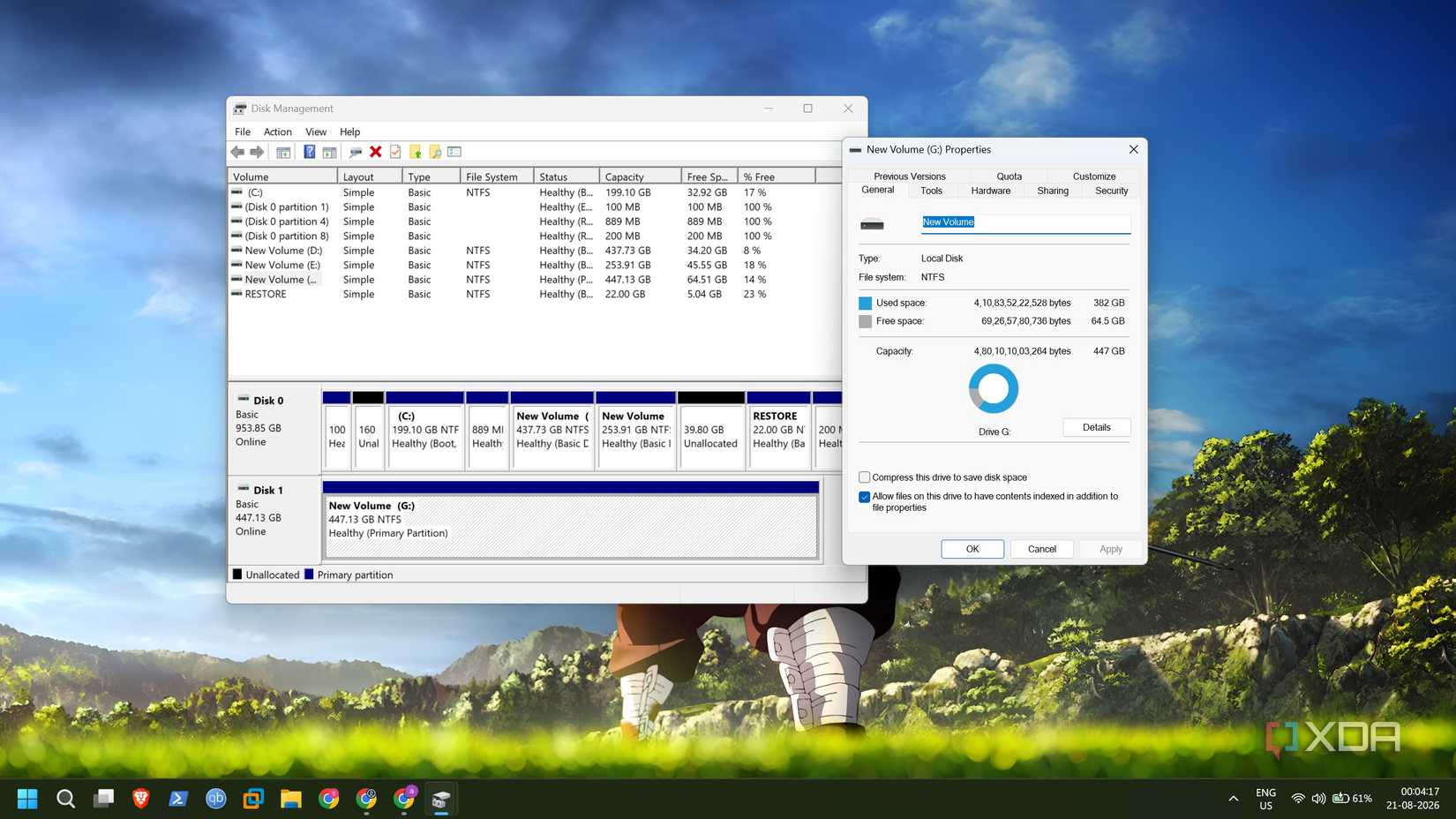
Task: Open the VMware Workstation taskbar icon
Action: (253, 799)
